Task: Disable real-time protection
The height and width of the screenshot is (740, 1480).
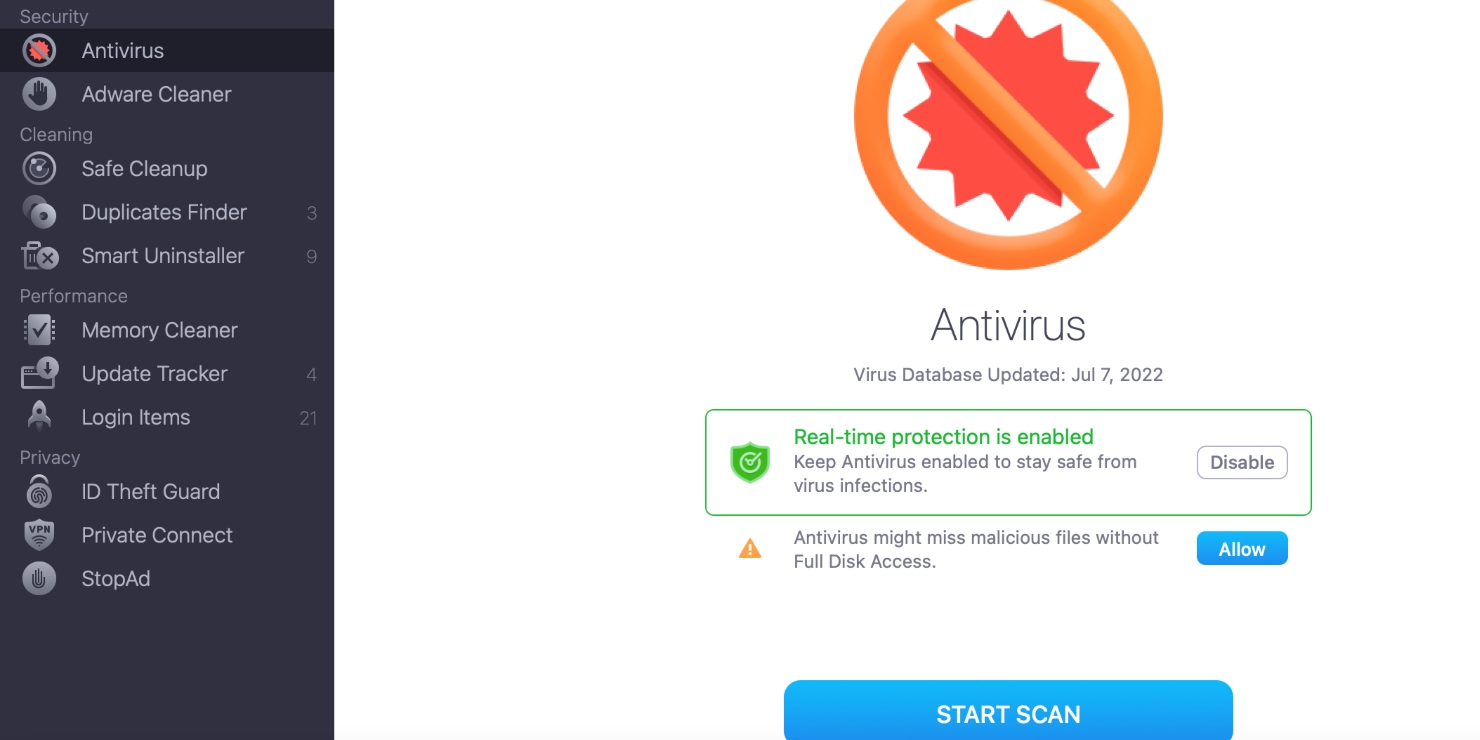Action: pos(1242,463)
